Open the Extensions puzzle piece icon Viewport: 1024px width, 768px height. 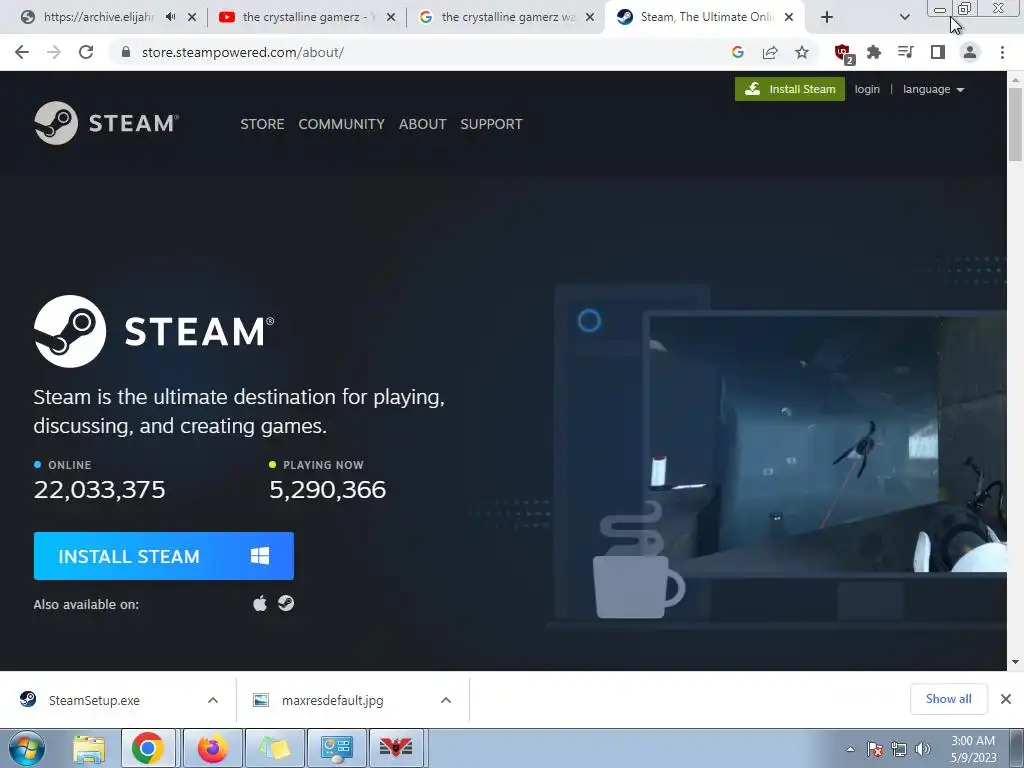[x=874, y=52]
